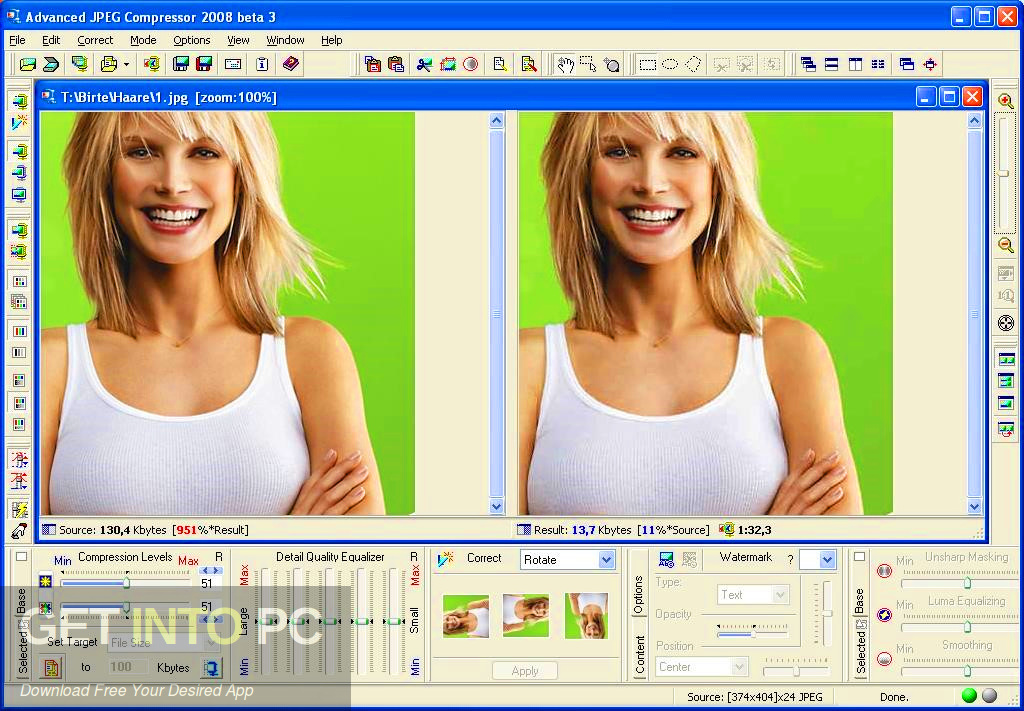Click the upper compression level slider
The width and height of the screenshot is (1024, 711).
point(124,581)
